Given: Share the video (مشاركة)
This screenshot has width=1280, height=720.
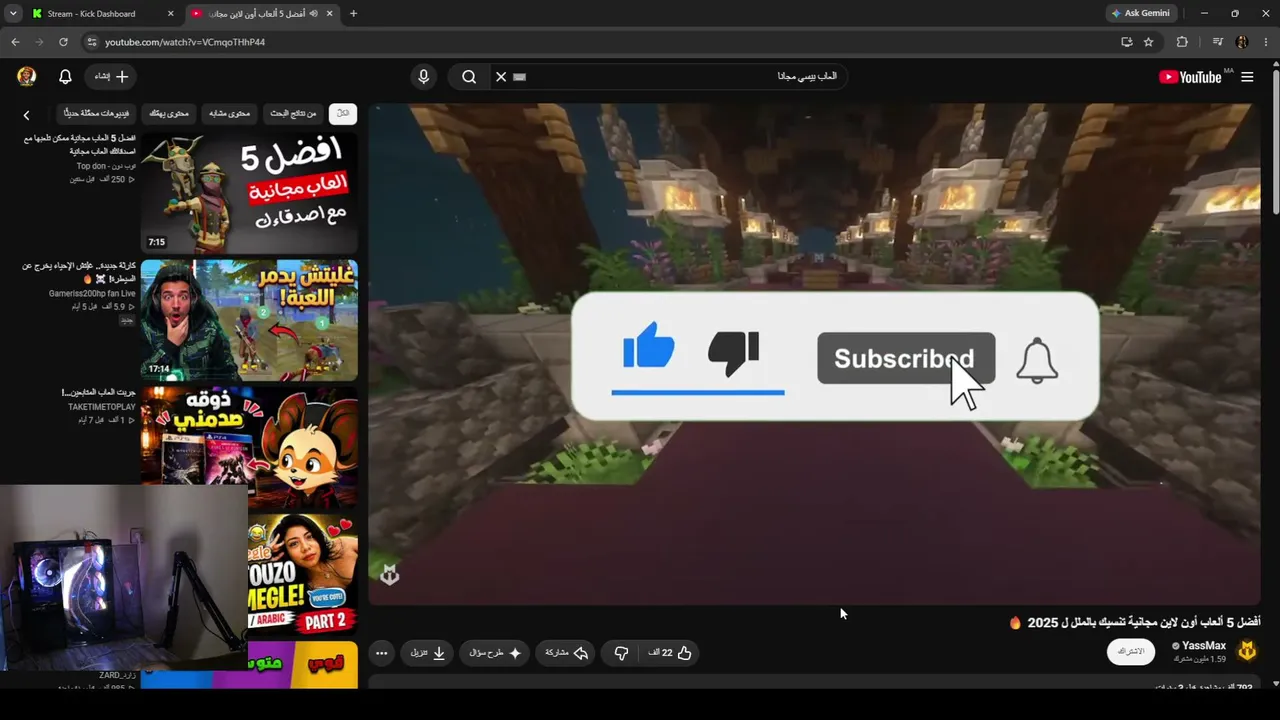Looking at the screenshot, I should [566, 653].
